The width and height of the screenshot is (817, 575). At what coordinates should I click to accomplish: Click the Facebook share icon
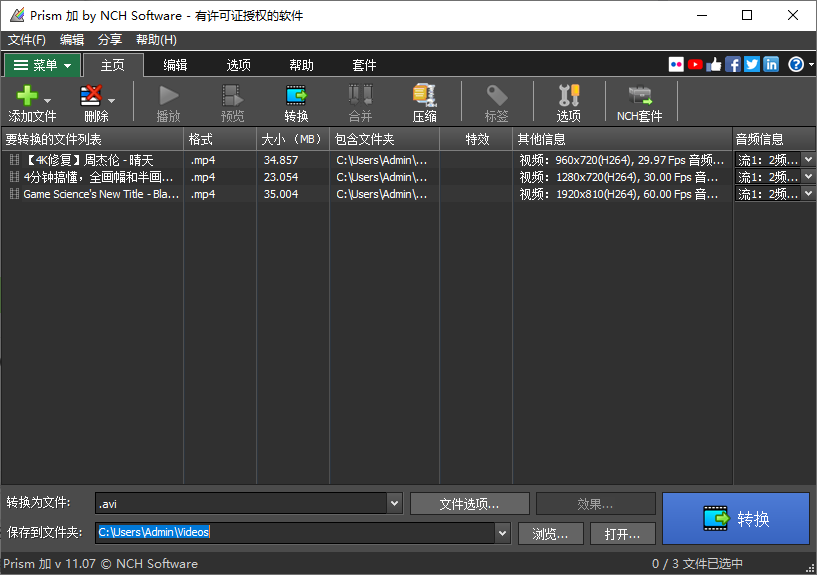coord(733,64)
